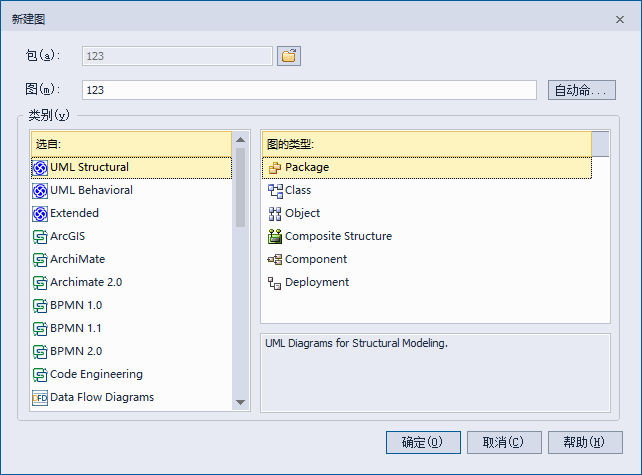Click the diagram name input field
642x475 pixels.
click(x=308, y=90)
